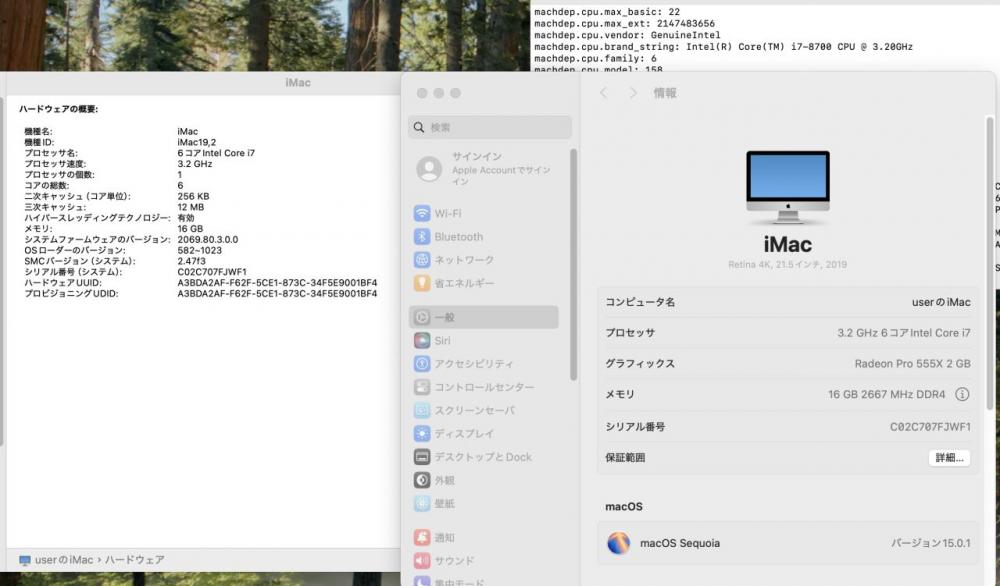Open Bluetooth icon in sidebar
This screenshot has height=586, width=1000.
(x=422, y=237)
